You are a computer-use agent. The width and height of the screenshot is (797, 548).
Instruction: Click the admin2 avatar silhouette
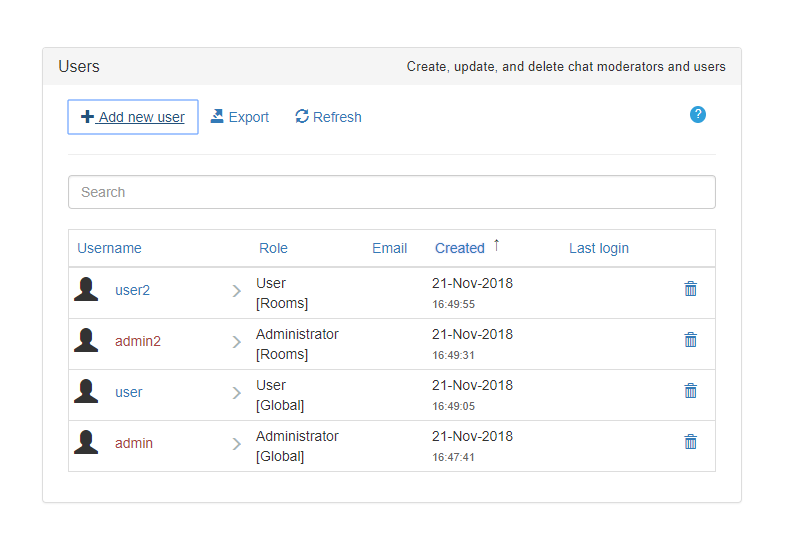pyautogui.click(x=87, y=341)
